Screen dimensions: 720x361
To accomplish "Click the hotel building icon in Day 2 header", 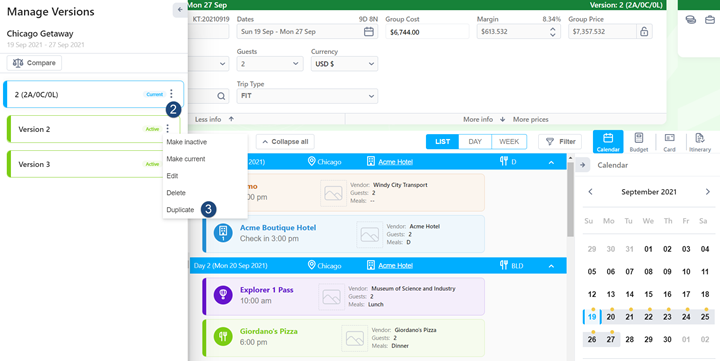I will [371, 265].
